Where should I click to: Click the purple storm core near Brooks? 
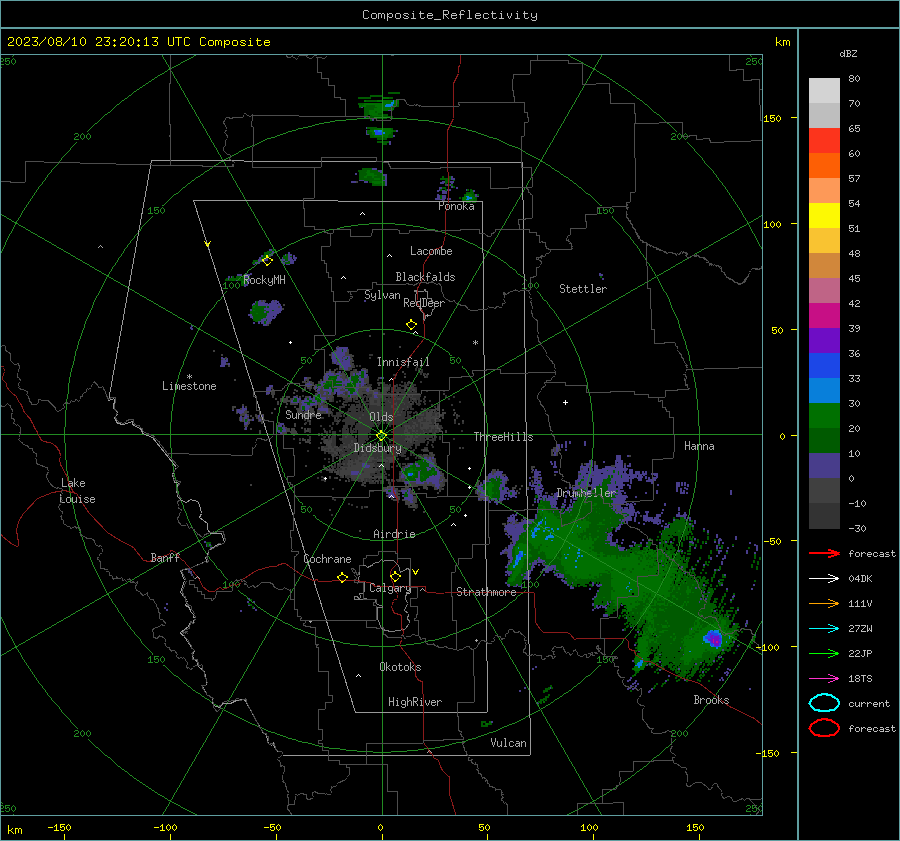713,638
